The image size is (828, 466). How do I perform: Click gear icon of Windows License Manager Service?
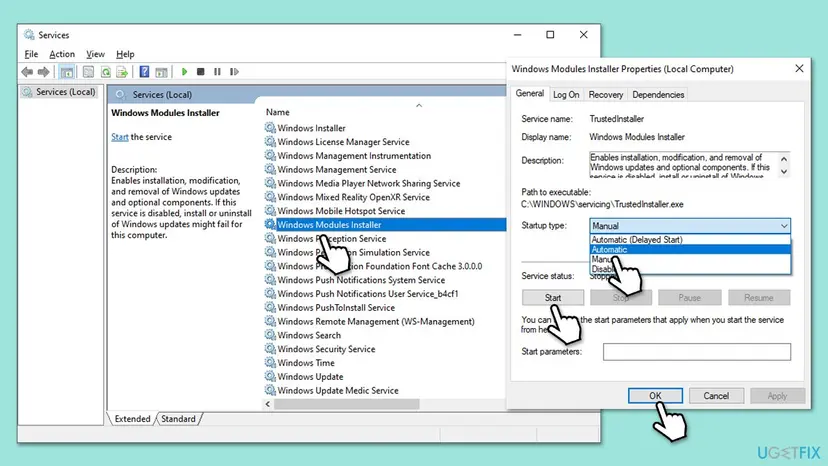point(270,142)
